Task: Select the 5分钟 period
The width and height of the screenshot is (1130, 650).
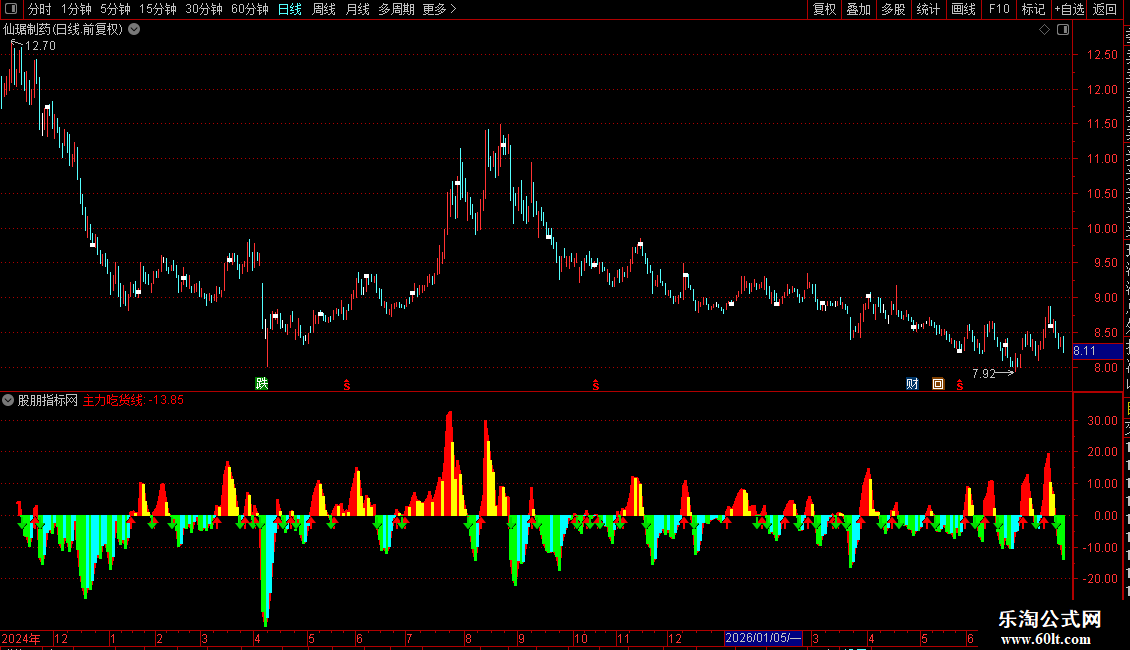Action: 115,9
